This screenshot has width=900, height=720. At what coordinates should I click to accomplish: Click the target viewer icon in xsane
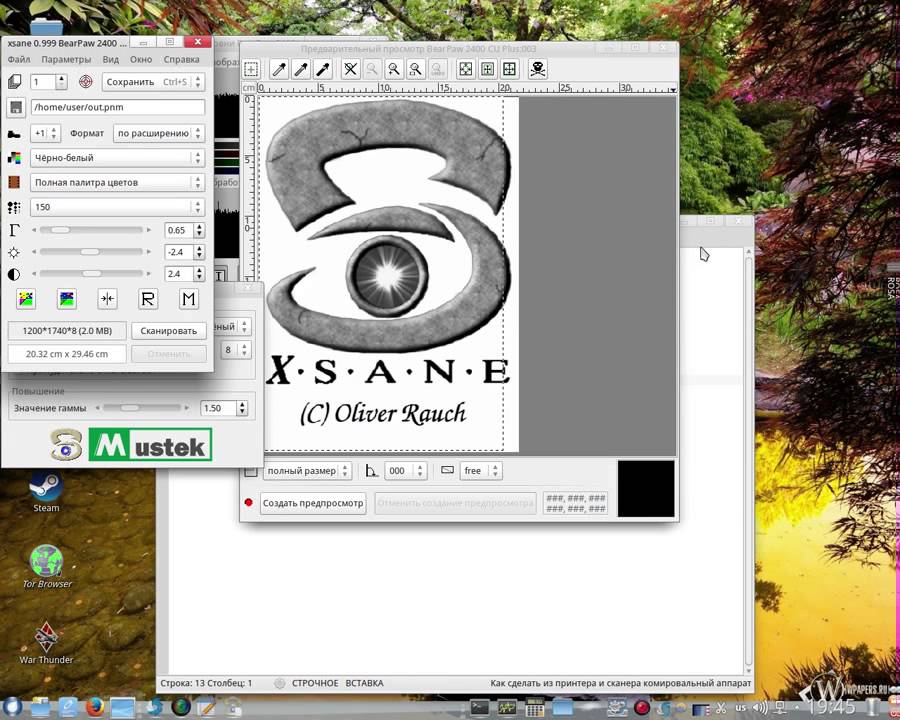(x=86, y=82)
